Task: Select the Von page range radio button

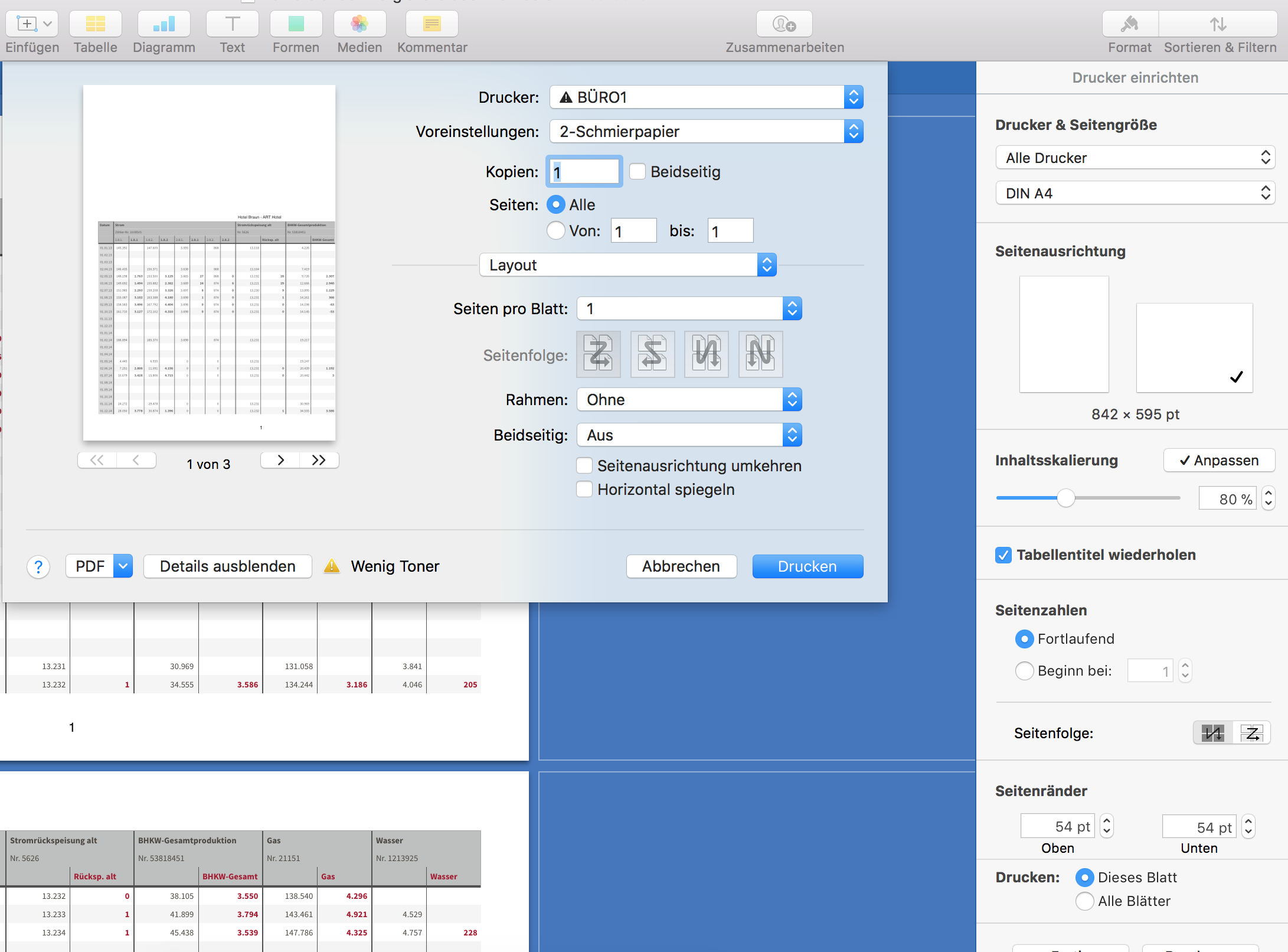Action: [x=555, y=230]
